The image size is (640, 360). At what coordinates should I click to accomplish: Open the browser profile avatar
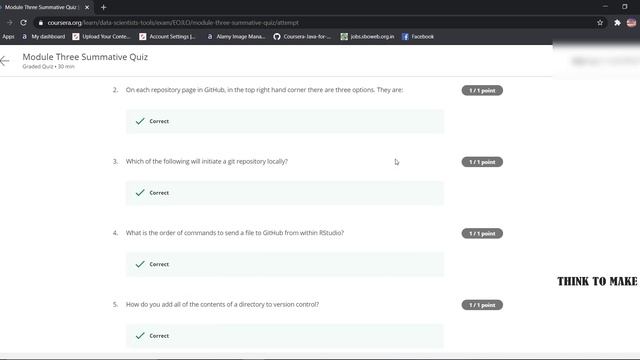coord(631,23)
